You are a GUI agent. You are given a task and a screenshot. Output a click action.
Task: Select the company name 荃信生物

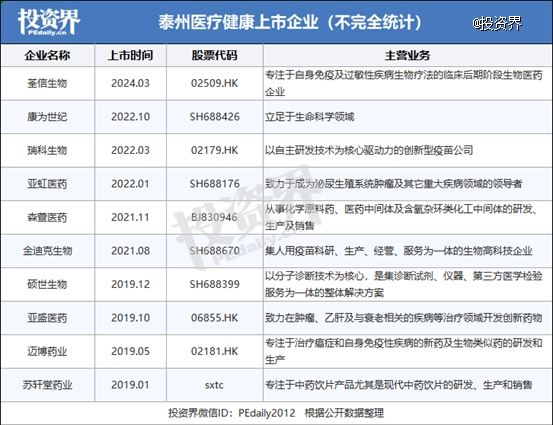(47, 83)
